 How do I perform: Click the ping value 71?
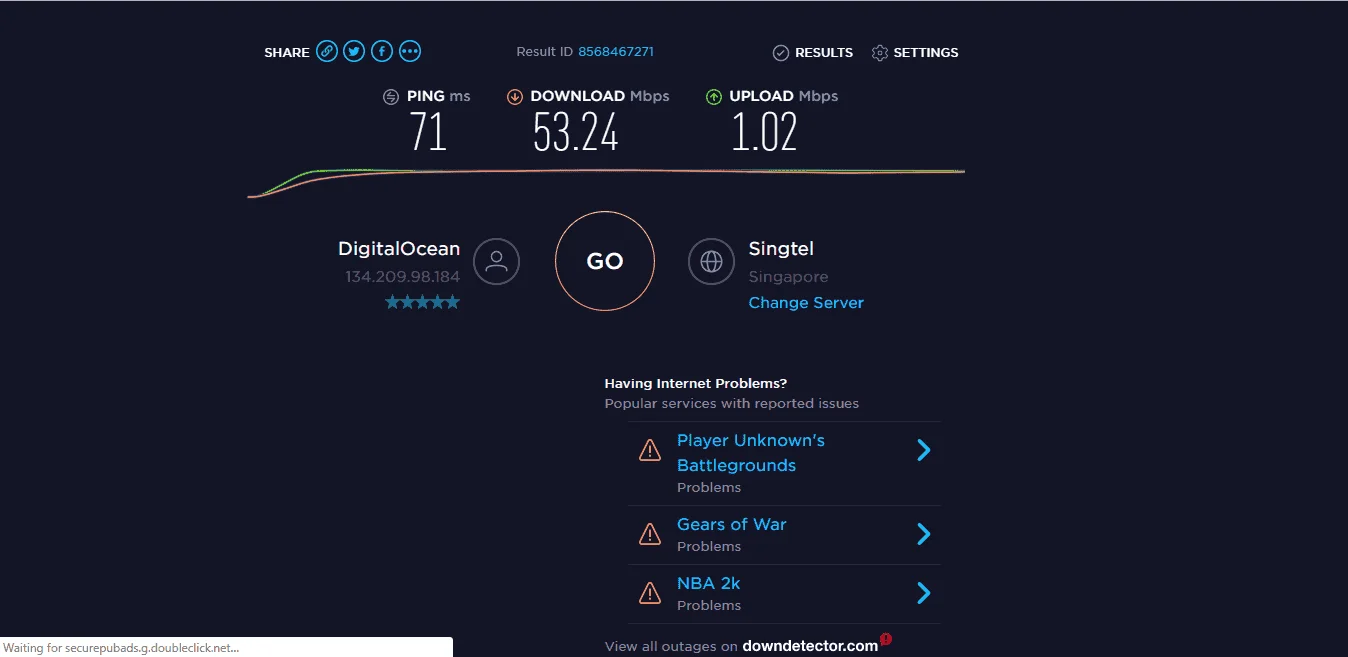[428, 131]
